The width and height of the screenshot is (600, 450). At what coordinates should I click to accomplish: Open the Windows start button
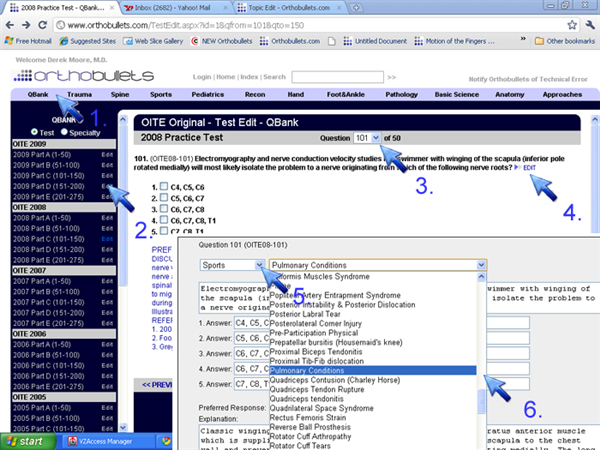coord(28,441)
